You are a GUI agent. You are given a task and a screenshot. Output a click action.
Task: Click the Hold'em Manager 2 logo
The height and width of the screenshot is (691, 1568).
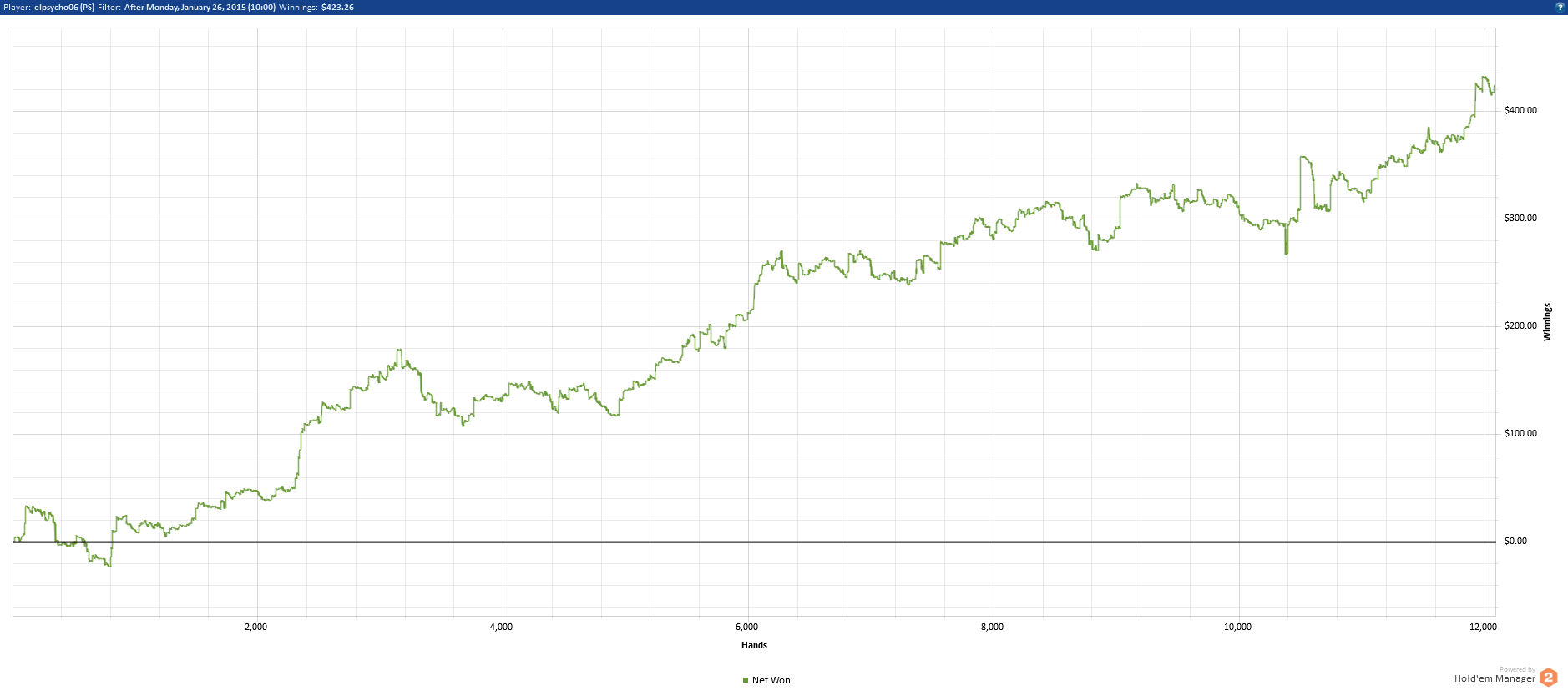(x=1548, y=678)
